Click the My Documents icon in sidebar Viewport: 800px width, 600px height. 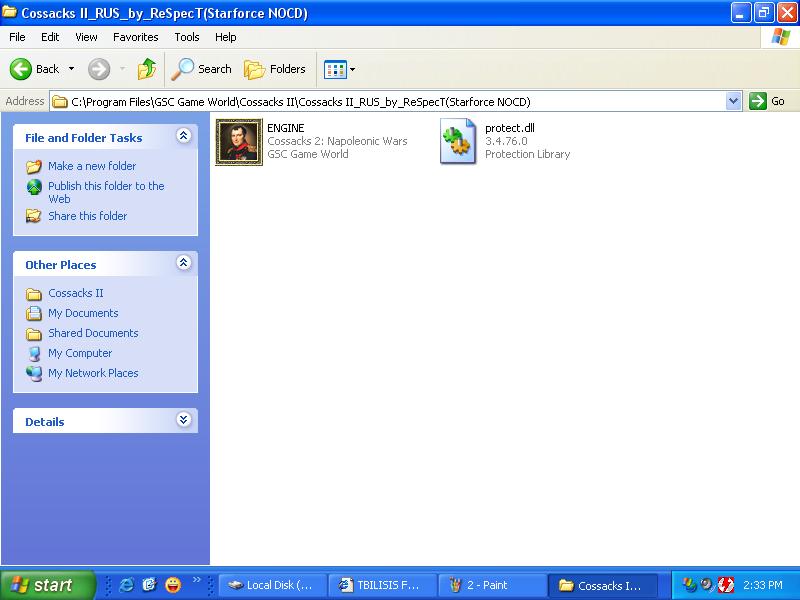coord(34,313)
